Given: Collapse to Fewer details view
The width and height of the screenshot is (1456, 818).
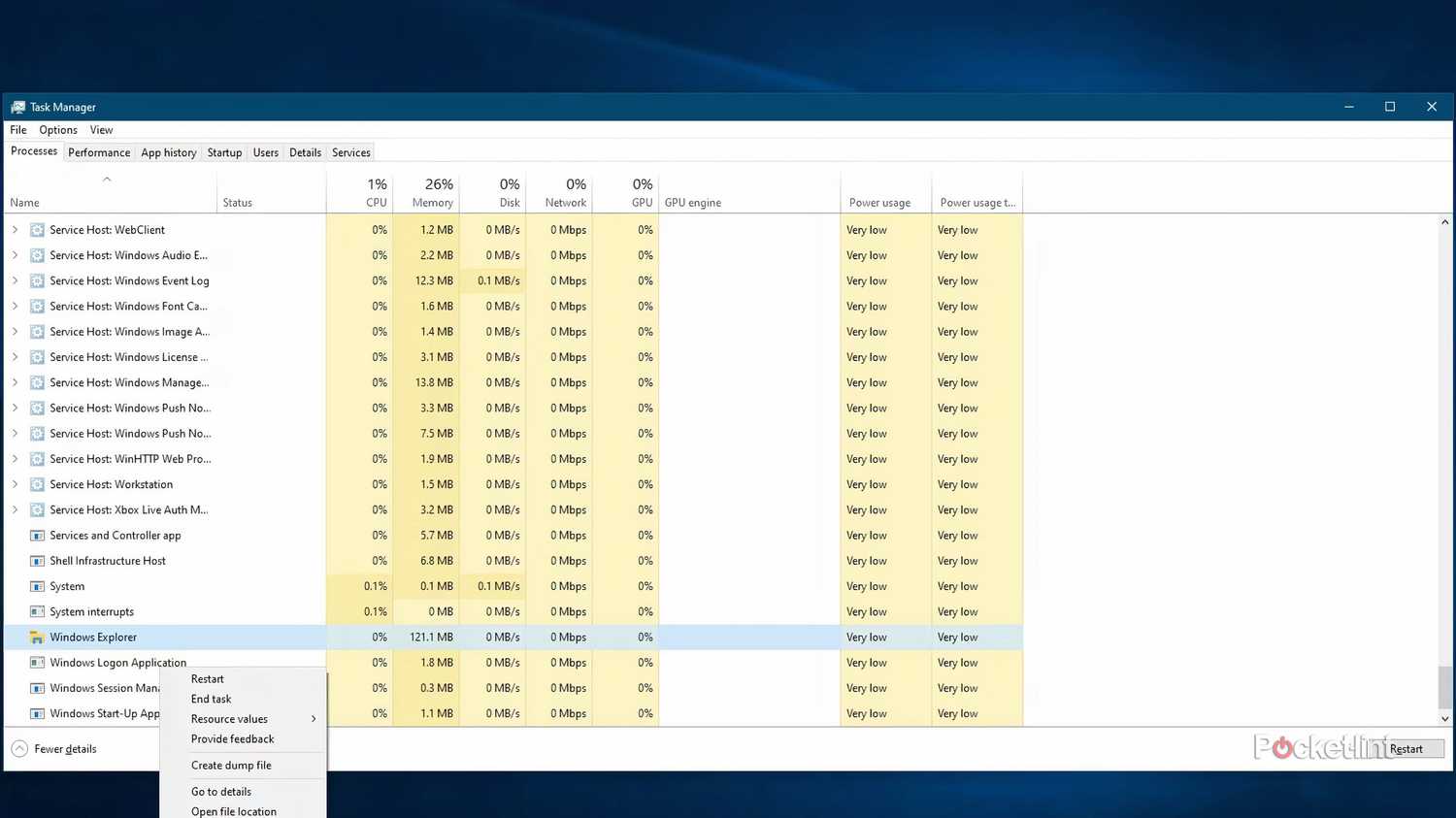Looking at the screenshot, I should (x=52, y=748).
